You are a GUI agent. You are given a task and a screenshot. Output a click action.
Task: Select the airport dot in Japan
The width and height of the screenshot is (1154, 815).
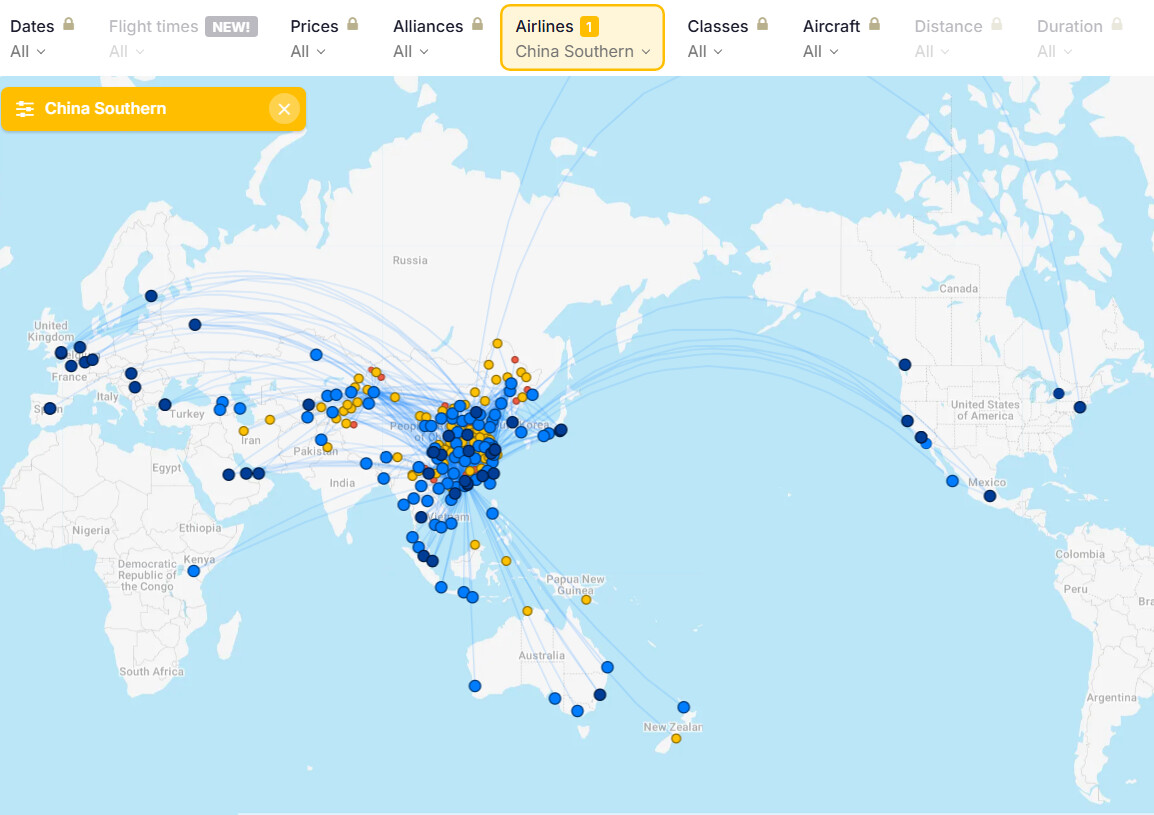click(x=560, y=430)
